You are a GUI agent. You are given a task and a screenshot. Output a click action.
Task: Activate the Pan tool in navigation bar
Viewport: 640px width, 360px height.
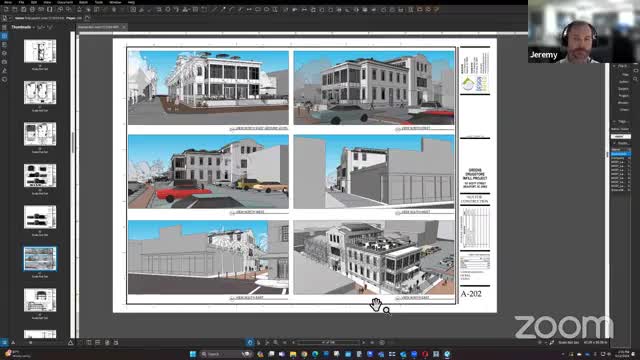coord(250,342)
